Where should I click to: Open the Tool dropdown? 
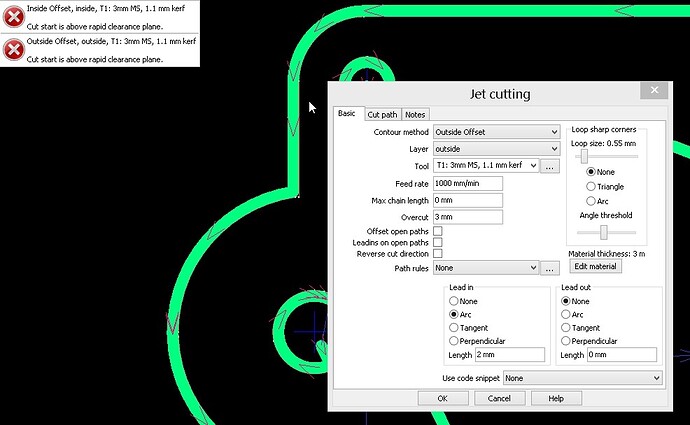[486, 165]
